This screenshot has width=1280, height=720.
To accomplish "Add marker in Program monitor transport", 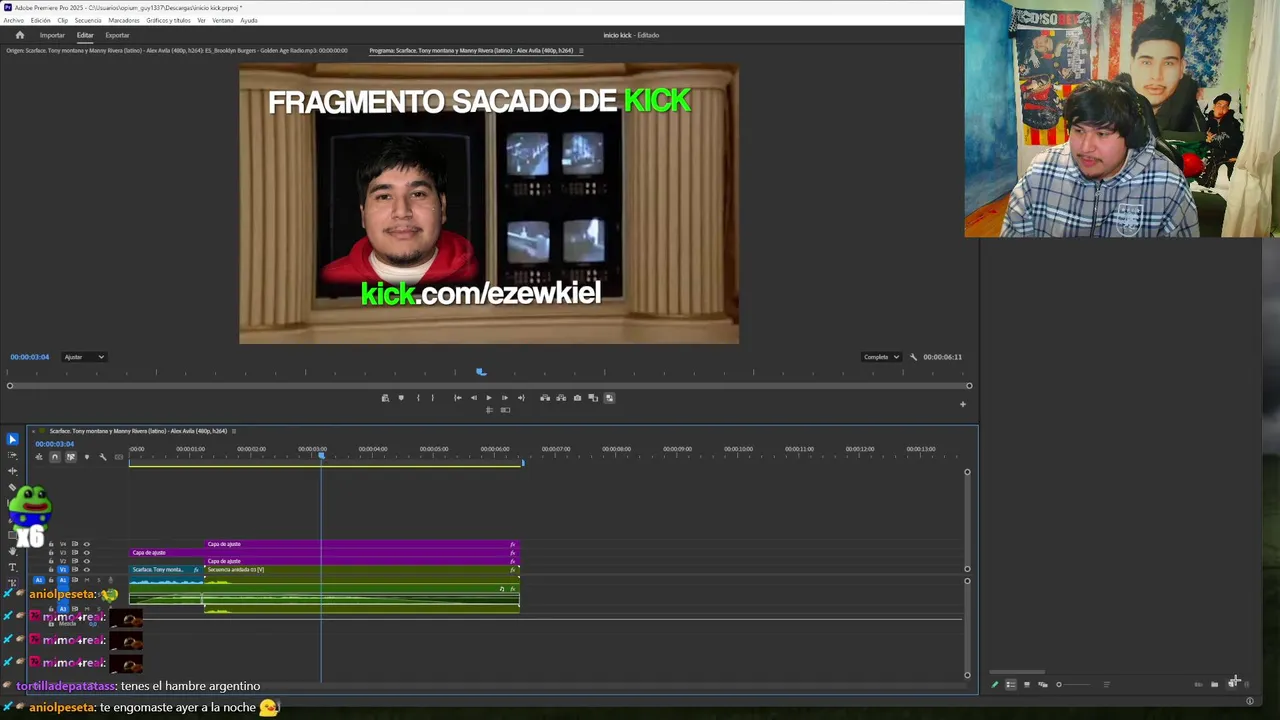I will click(401, 398).
